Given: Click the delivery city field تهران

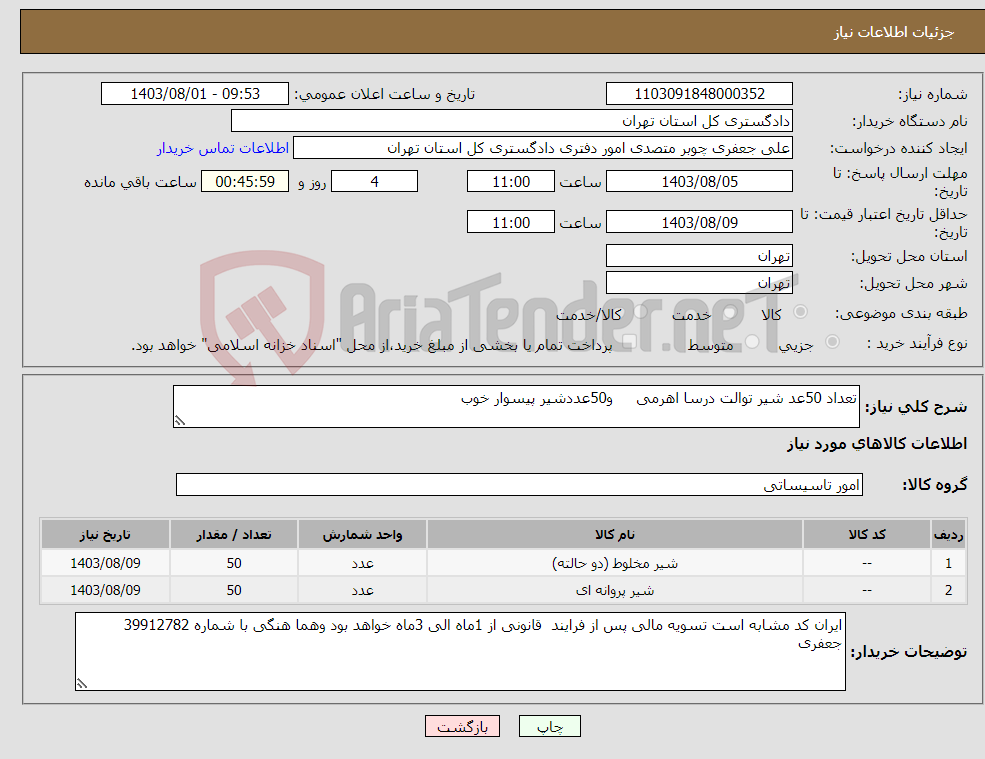Looking at the screenshot, I should point(699,283).
